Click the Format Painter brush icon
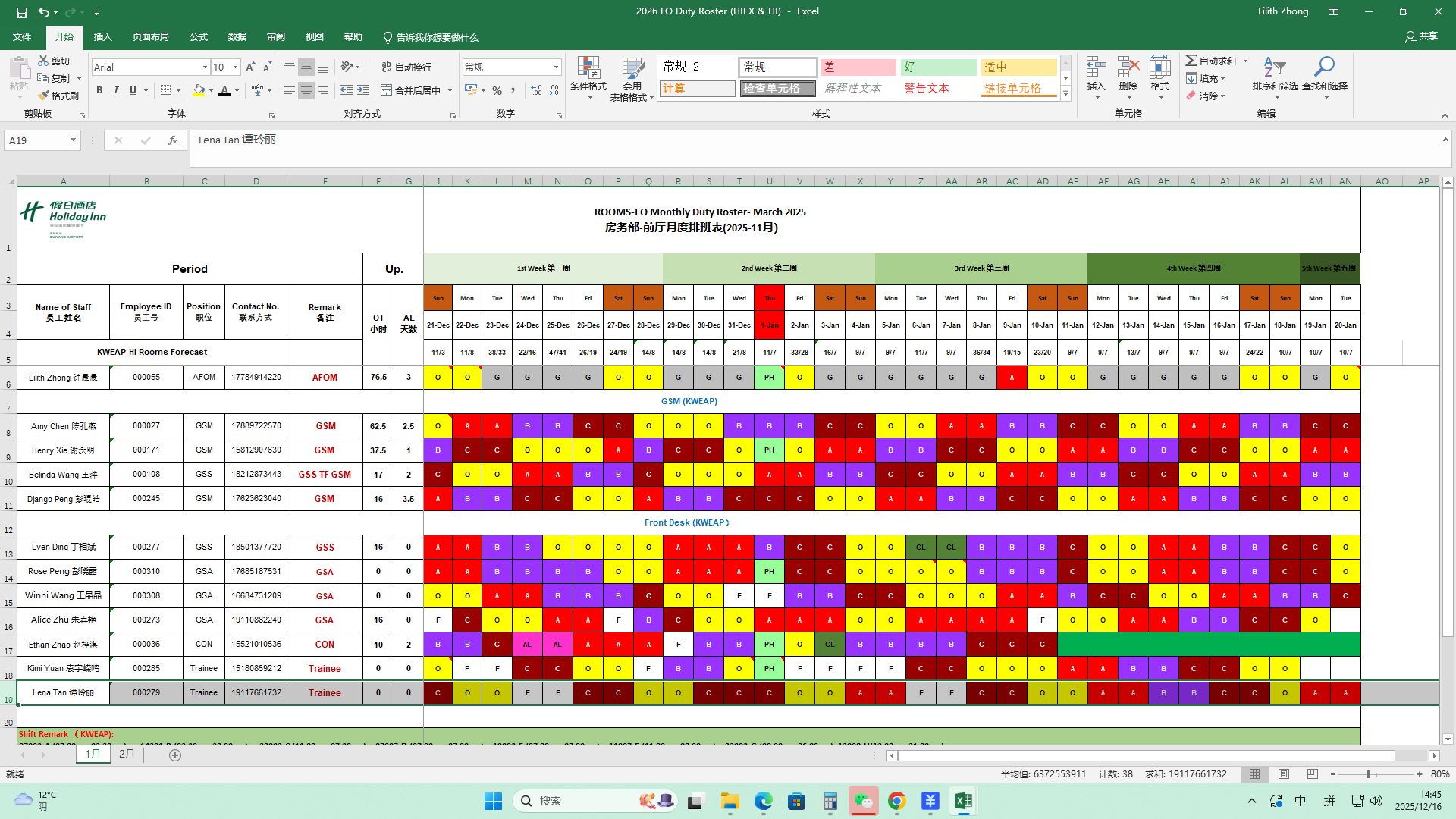Viewport: 1456px width, 819px height. click(44, 96)
